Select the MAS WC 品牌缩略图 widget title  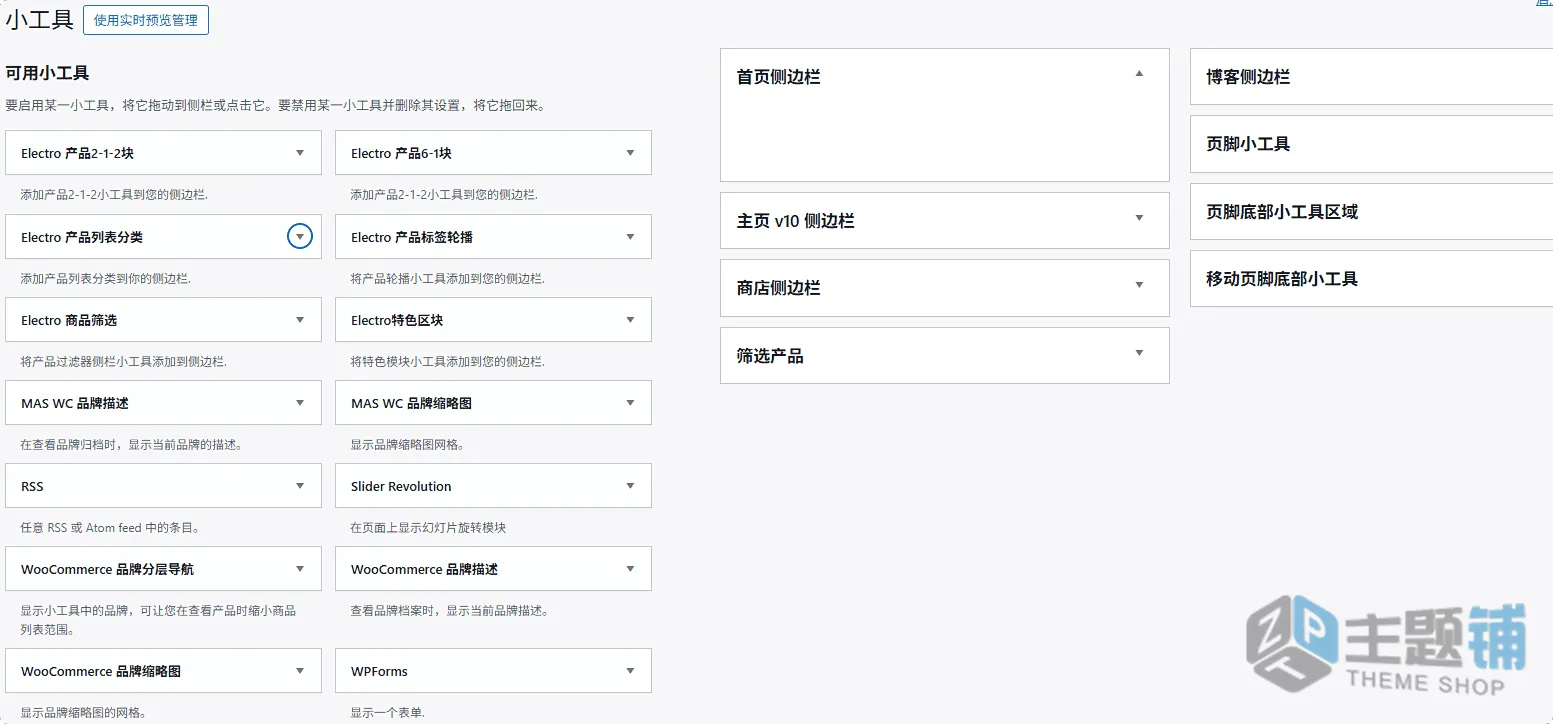[411, 403]
